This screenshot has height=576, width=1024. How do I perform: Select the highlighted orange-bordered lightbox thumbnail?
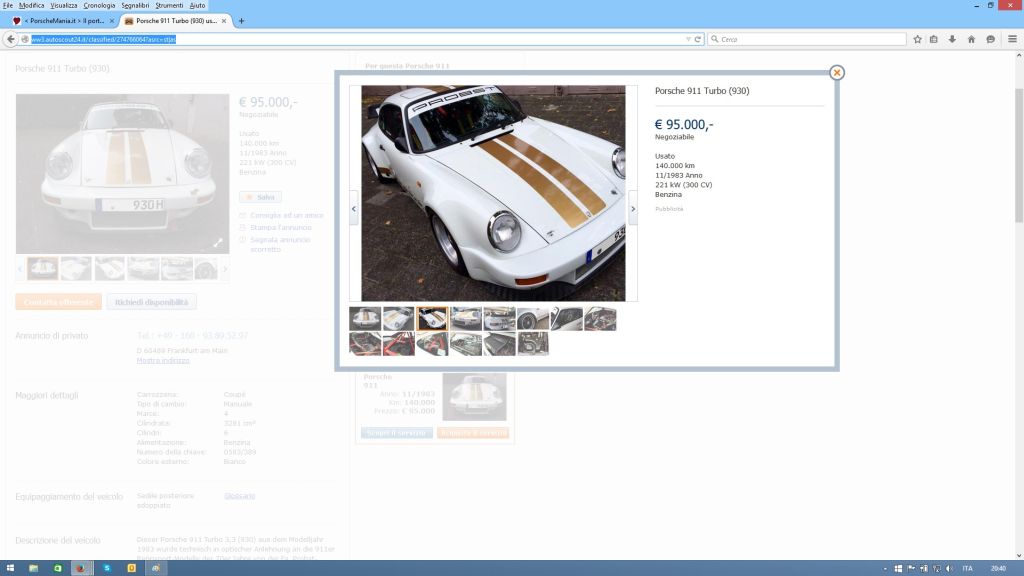coord(432,319)
